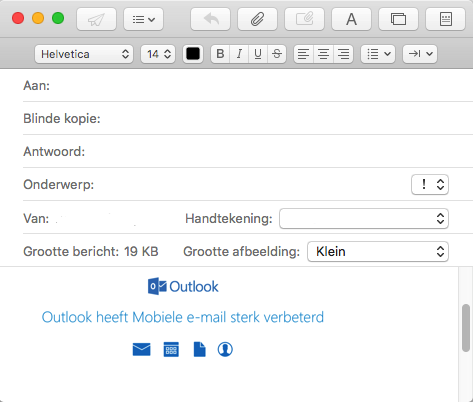Open the list style dropdown in format bar
Viewport: 473px width, 402px height.
378,54
